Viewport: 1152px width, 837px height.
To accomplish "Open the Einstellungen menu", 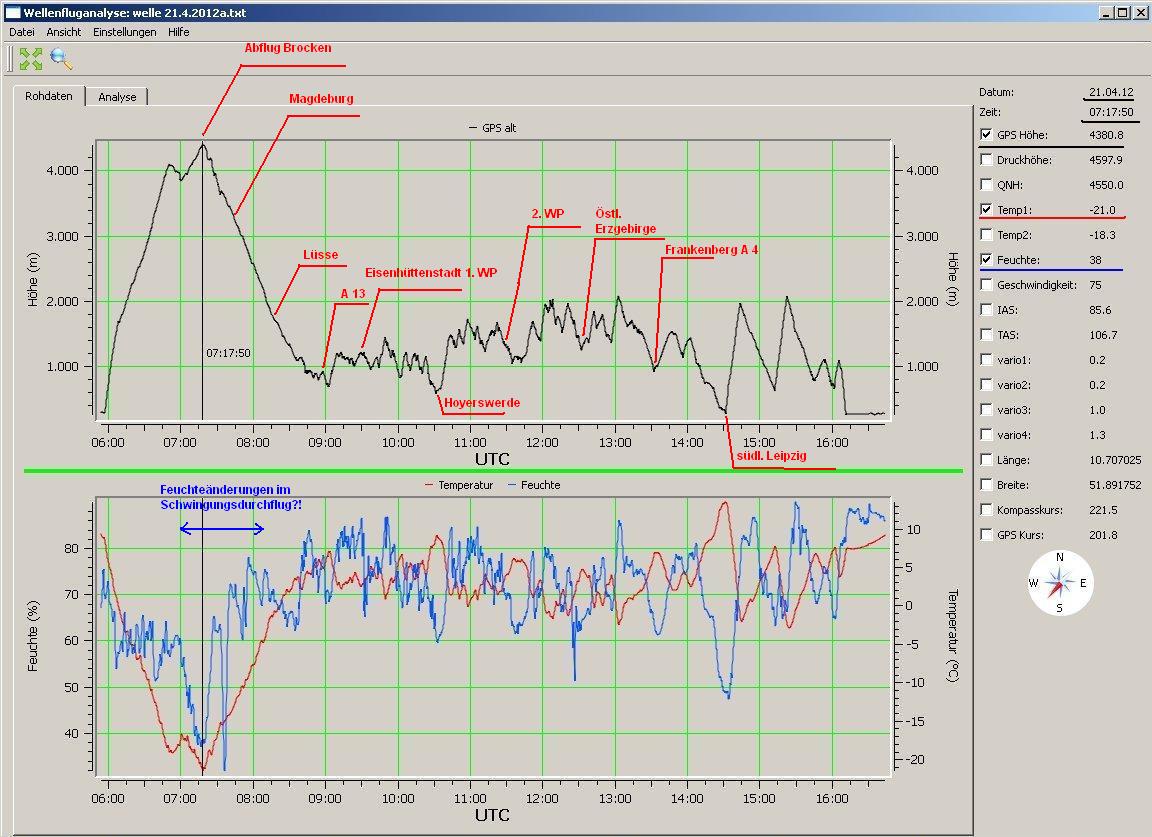I will pos(125,32).
